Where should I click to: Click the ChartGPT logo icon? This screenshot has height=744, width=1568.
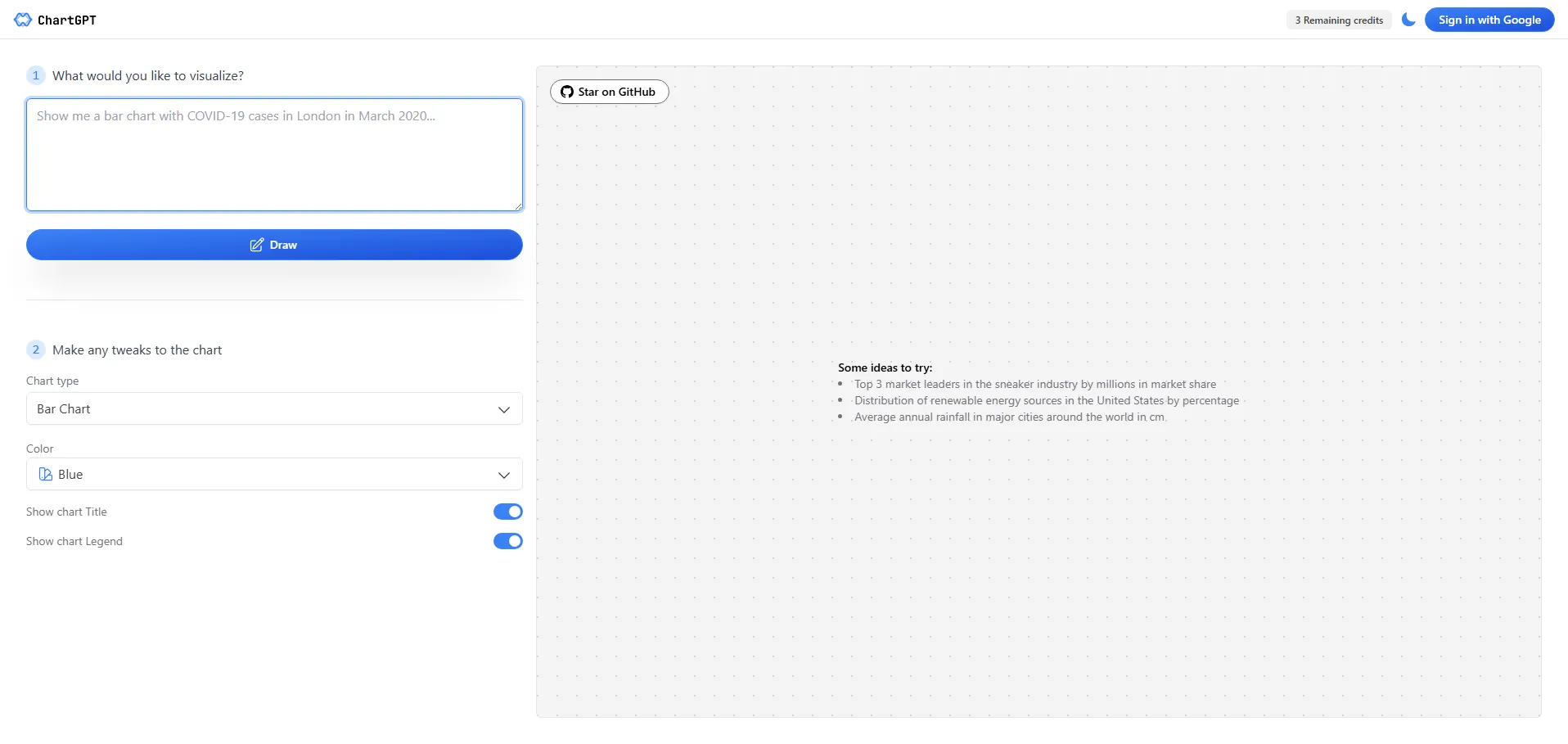tap(23, 20)
